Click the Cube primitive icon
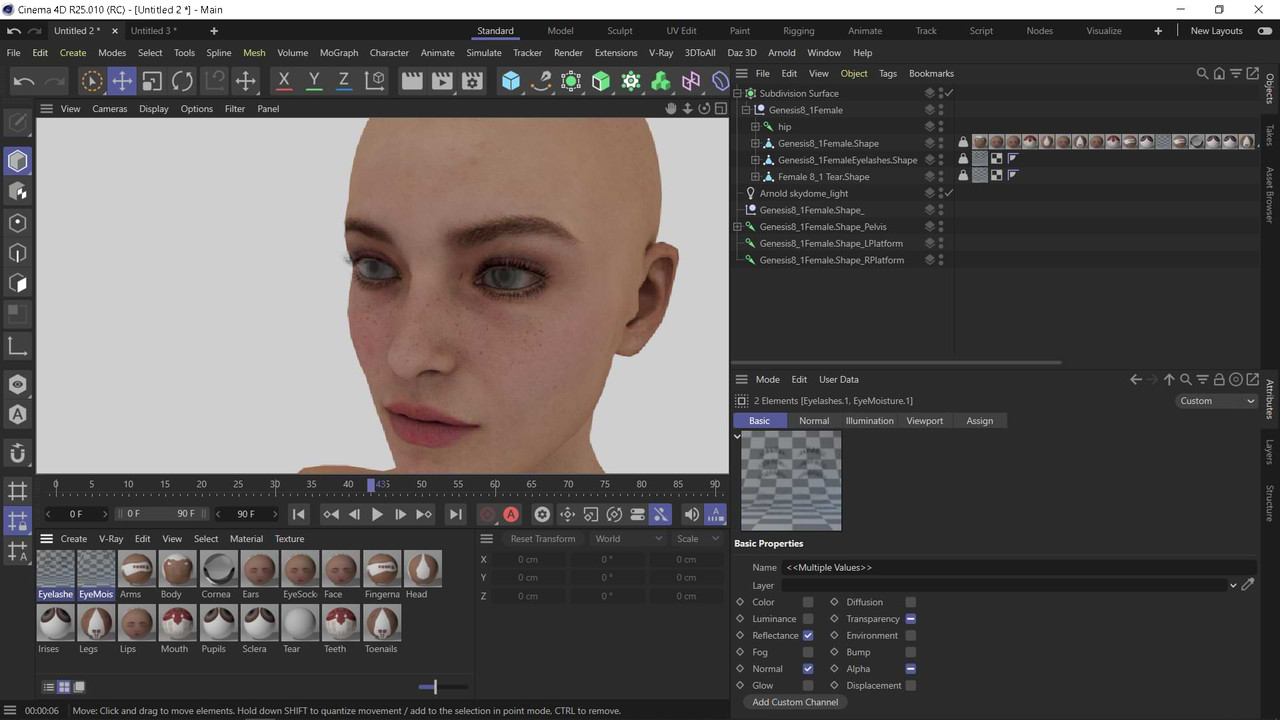Image resolution: width=1280 pixels, height=720 pixels. 511,81
